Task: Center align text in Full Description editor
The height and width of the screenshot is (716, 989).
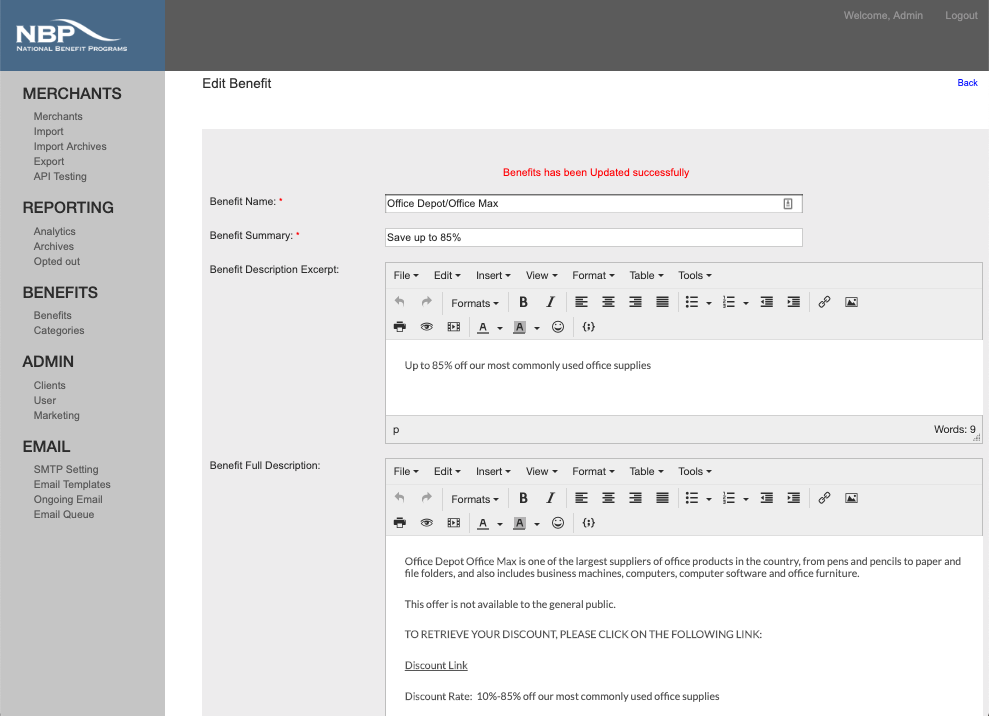Action: 608,498
